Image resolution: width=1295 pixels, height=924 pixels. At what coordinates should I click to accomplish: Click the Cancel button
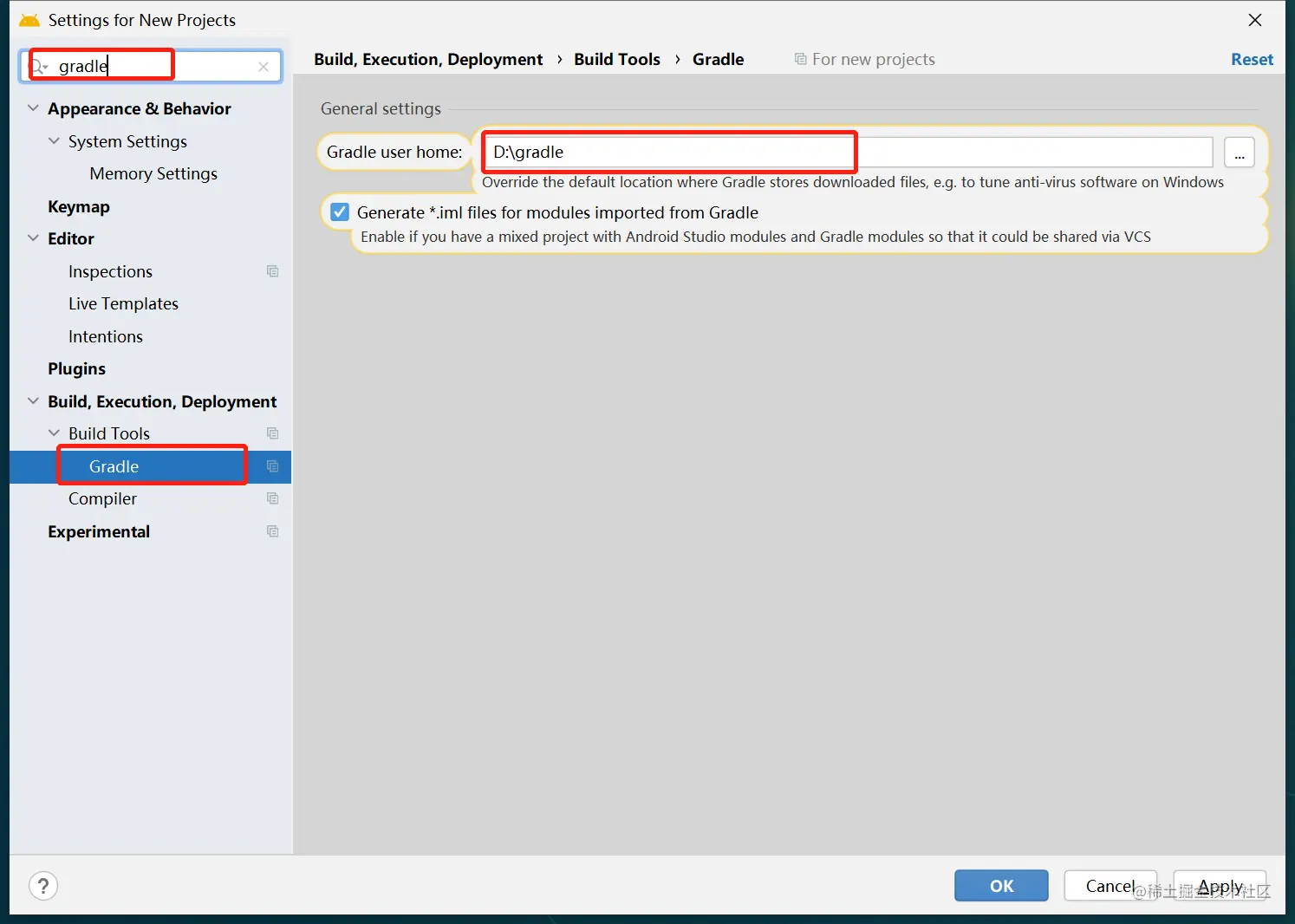click(1110, 886)
